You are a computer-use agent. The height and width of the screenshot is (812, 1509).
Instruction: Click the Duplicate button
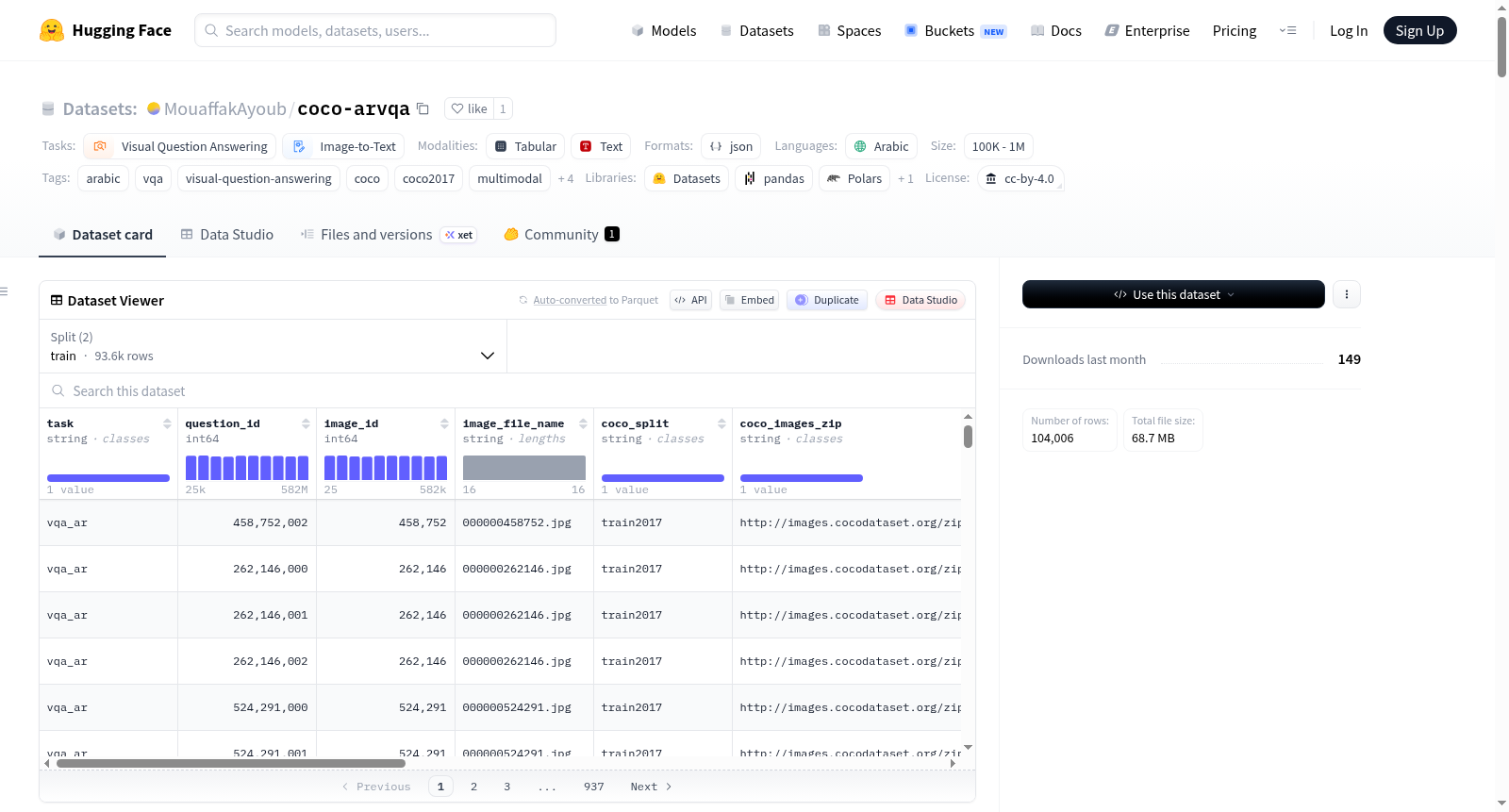827,300
